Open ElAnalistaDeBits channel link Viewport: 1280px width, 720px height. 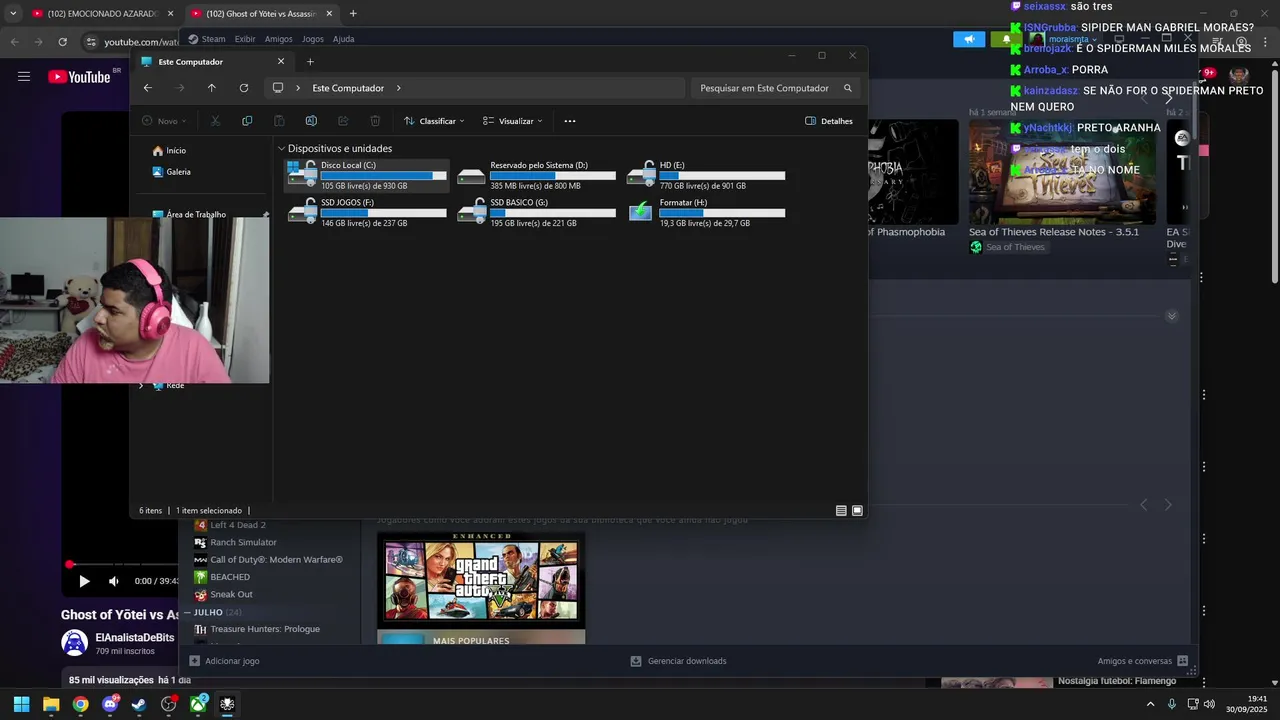pyautogui.click(x=134, y=637)
